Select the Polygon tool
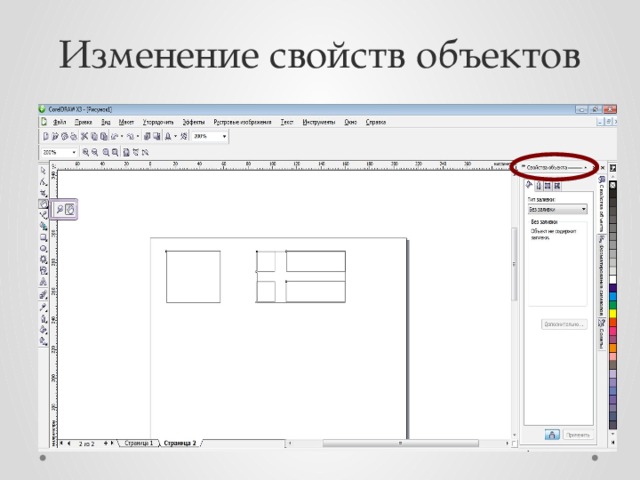The width and height of the screenshot is (640, 480). tap(43, 259)
